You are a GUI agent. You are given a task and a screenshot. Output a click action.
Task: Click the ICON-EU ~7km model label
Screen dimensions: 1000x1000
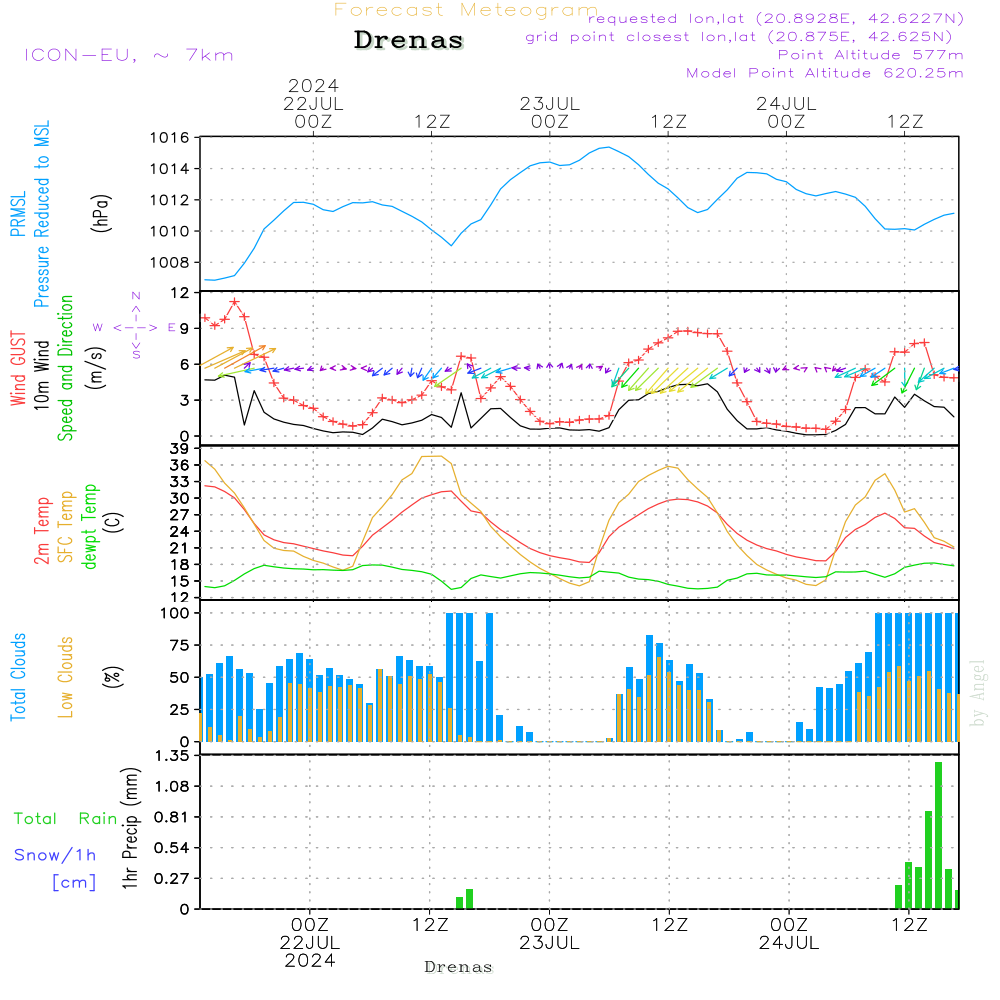click(x=128, y=55)
